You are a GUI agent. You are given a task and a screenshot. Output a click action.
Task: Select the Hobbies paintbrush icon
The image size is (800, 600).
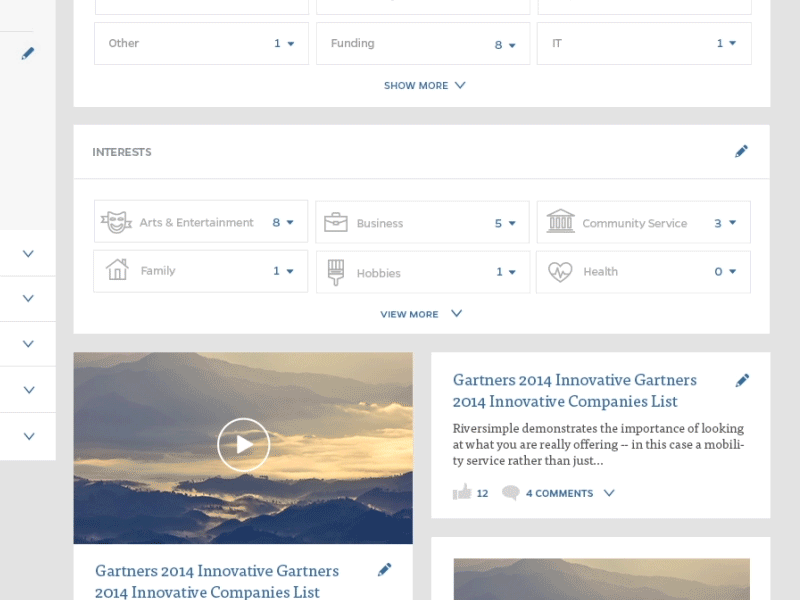(x=337, y=271)
